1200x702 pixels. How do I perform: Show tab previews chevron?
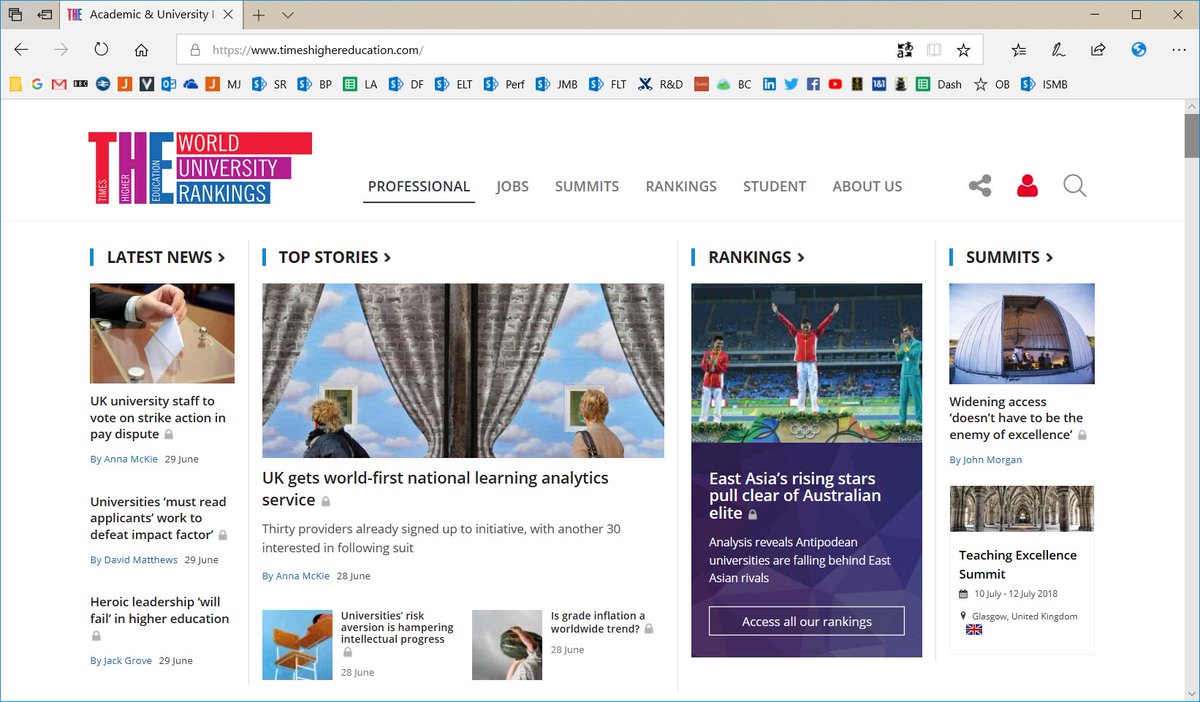[288, 15]
